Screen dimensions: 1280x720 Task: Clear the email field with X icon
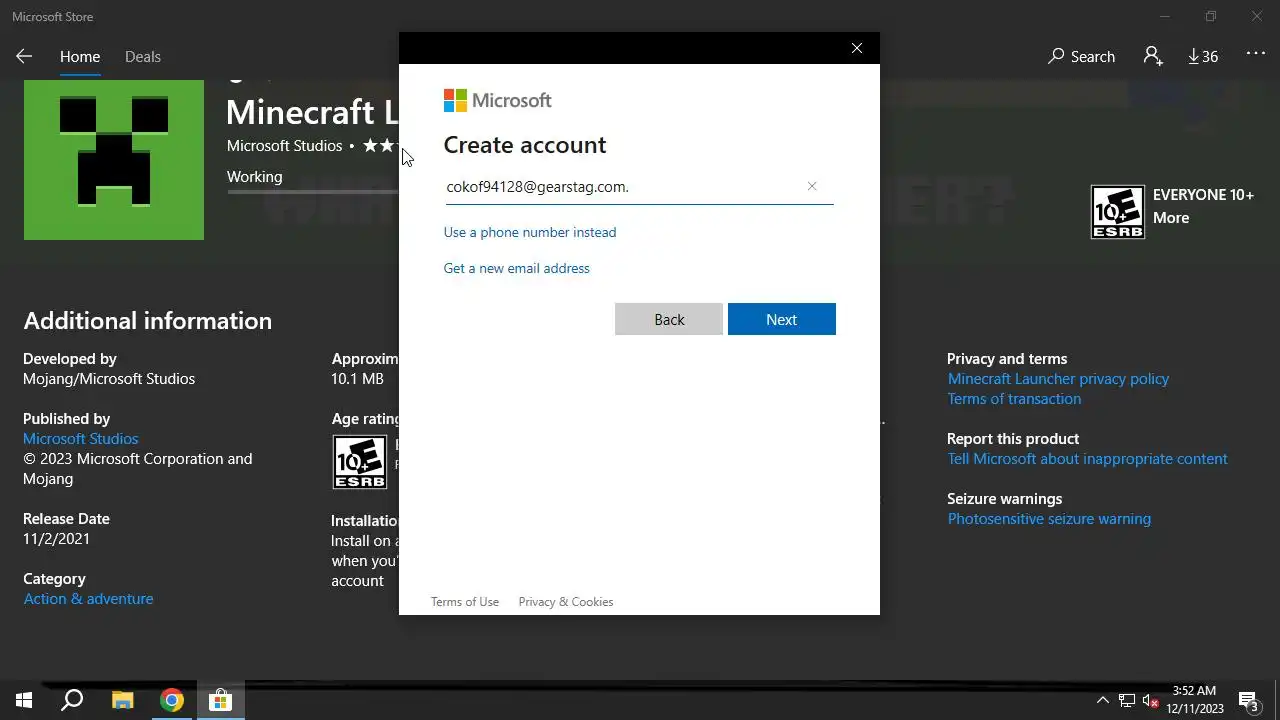pyautogui.click(x=812, y=186)
